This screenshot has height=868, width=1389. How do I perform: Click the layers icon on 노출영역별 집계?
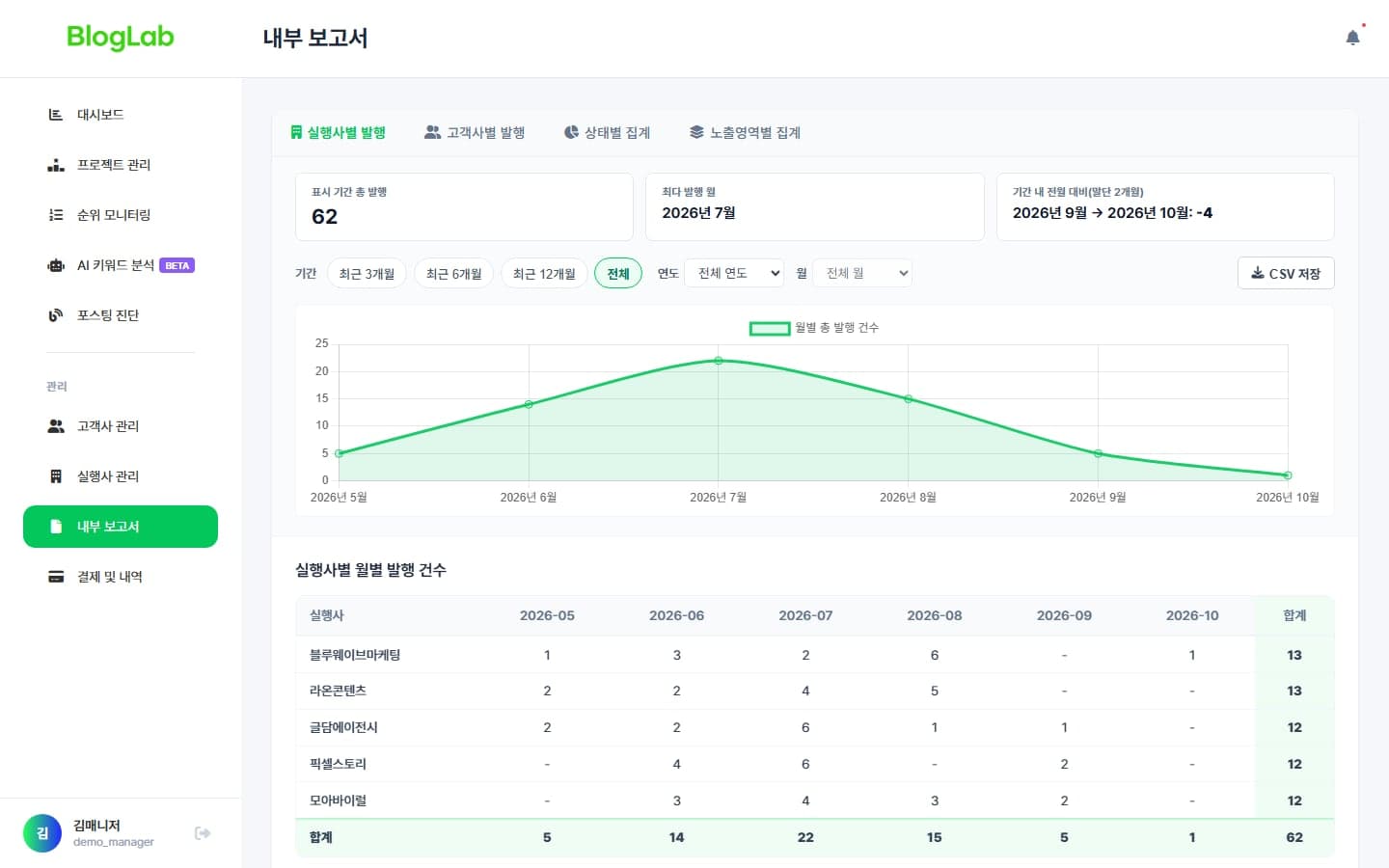coord(696,132)
